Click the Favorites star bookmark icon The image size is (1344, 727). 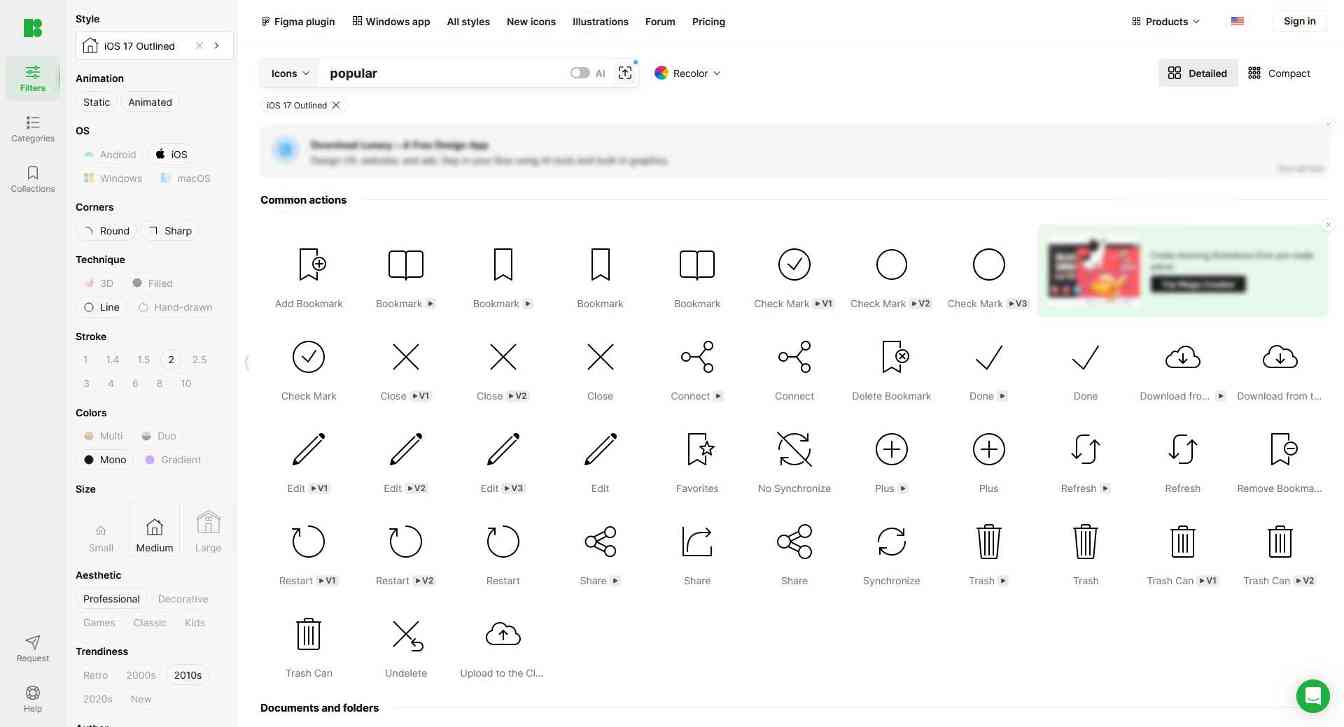(699, 450)
